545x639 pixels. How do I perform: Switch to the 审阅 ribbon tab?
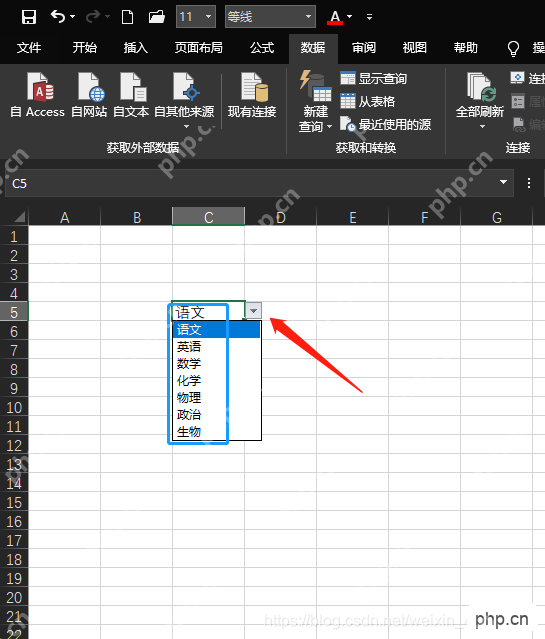(x=364, y=48)
